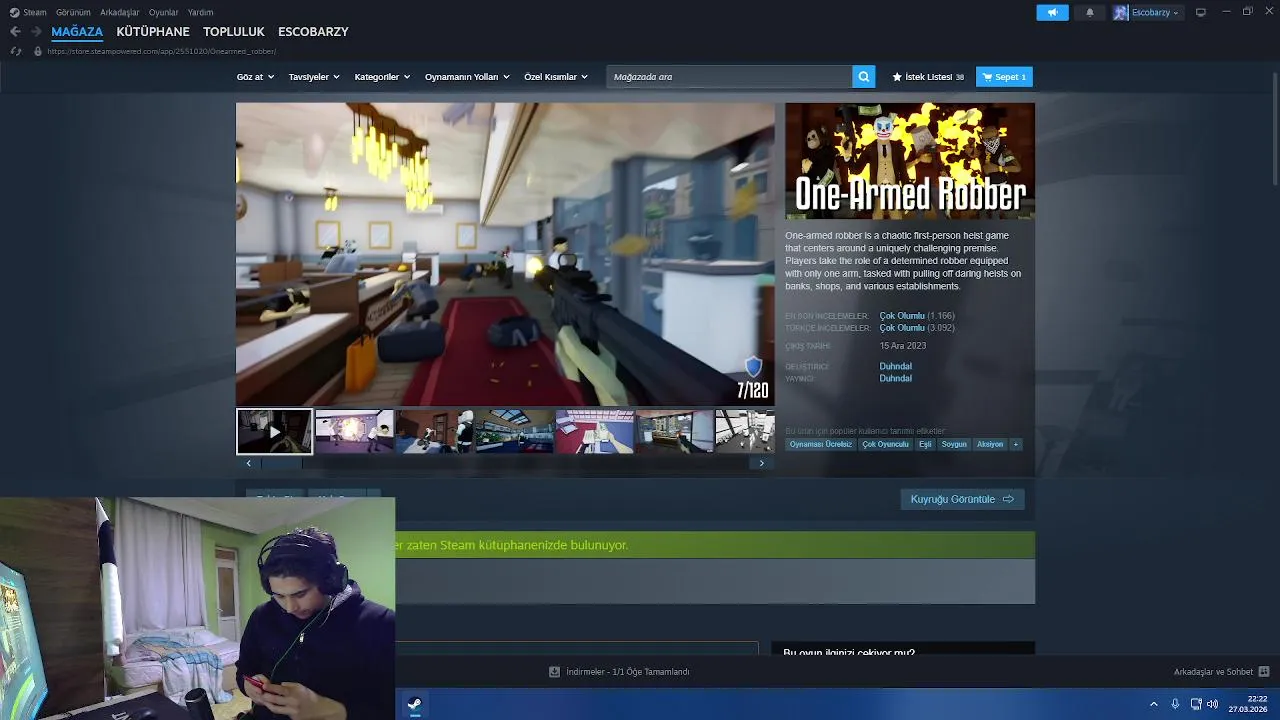Open the Görünüm menu
Viewport: 1280px width, 720px height.
[x=73, y=12]
